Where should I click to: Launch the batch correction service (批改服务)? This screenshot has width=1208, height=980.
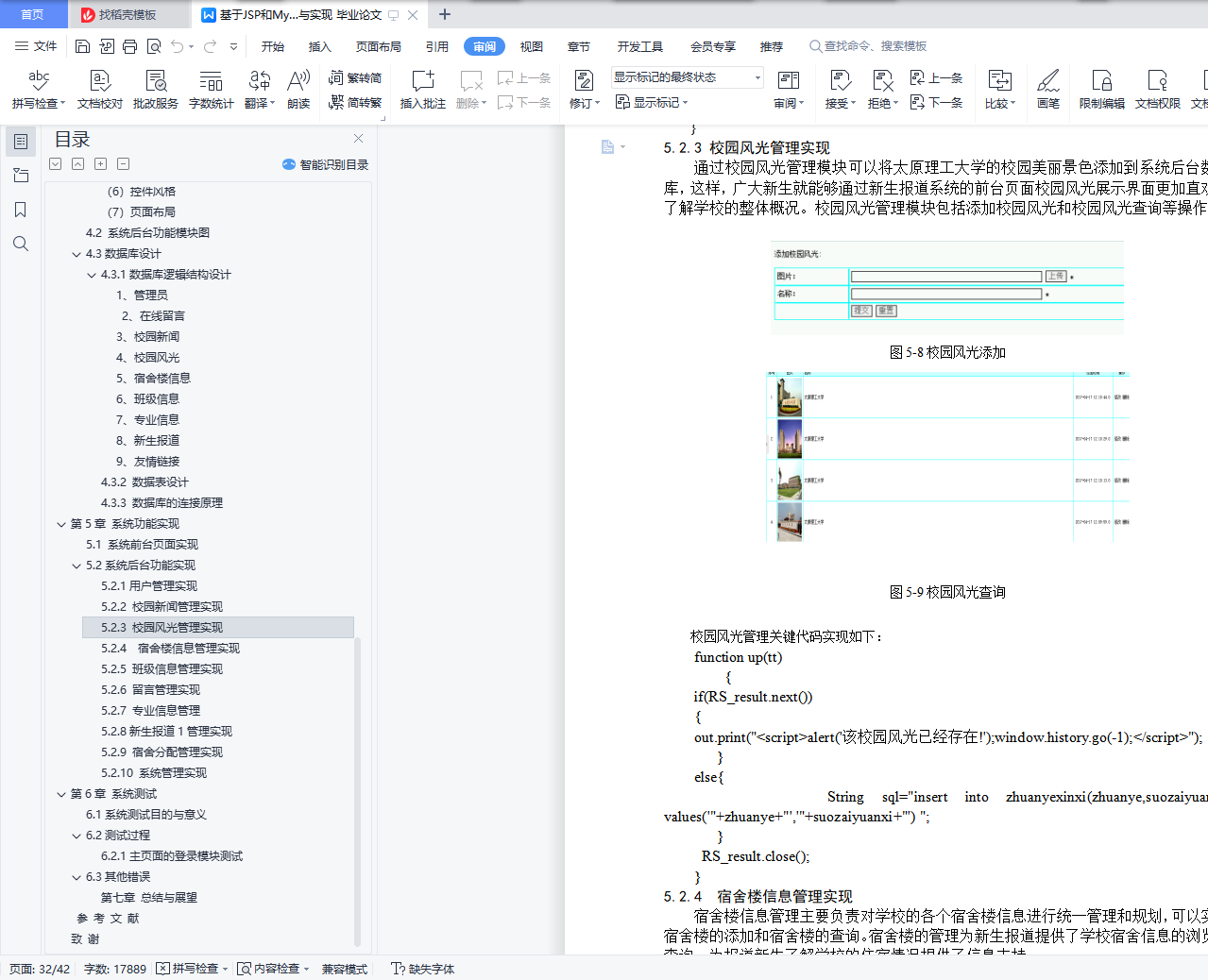pos(156,90)
